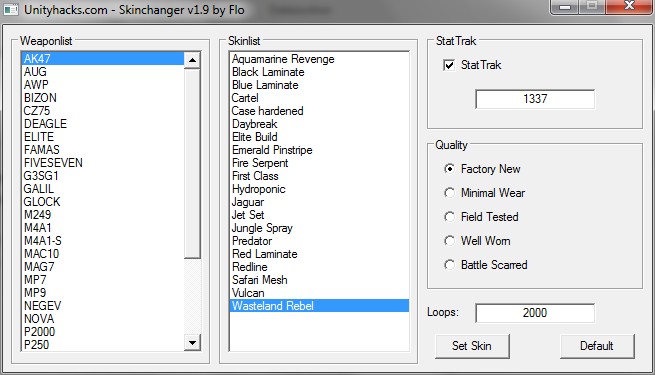This screenshot has width=655, height=375.
Task: Select Factory New quality
Action: tap(449, 169)
